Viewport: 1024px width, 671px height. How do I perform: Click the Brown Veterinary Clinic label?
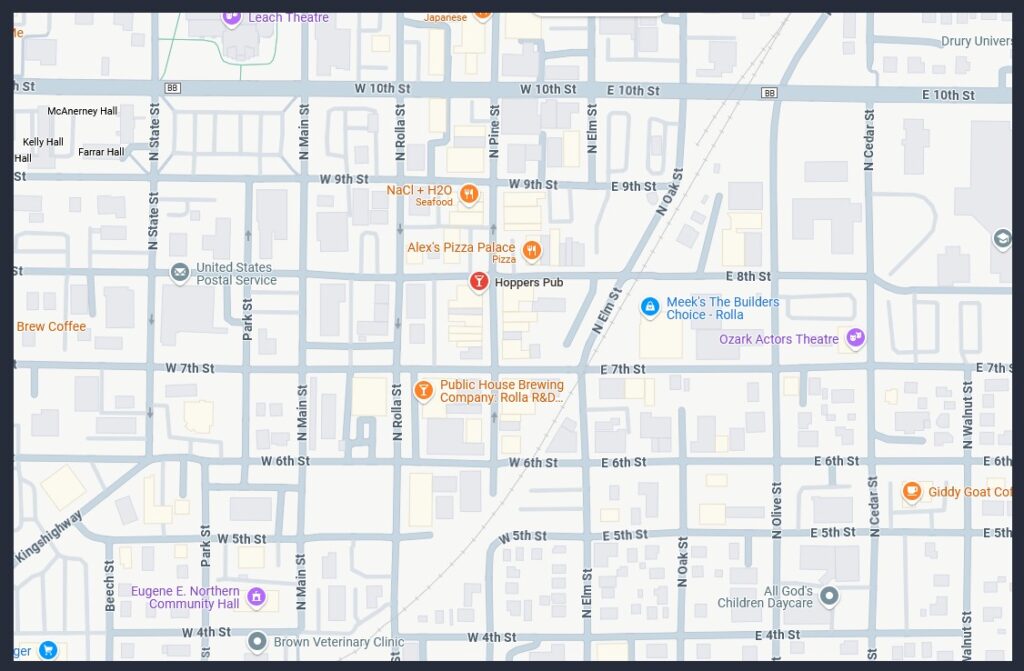pyautogui.click(x=339, y=642)
